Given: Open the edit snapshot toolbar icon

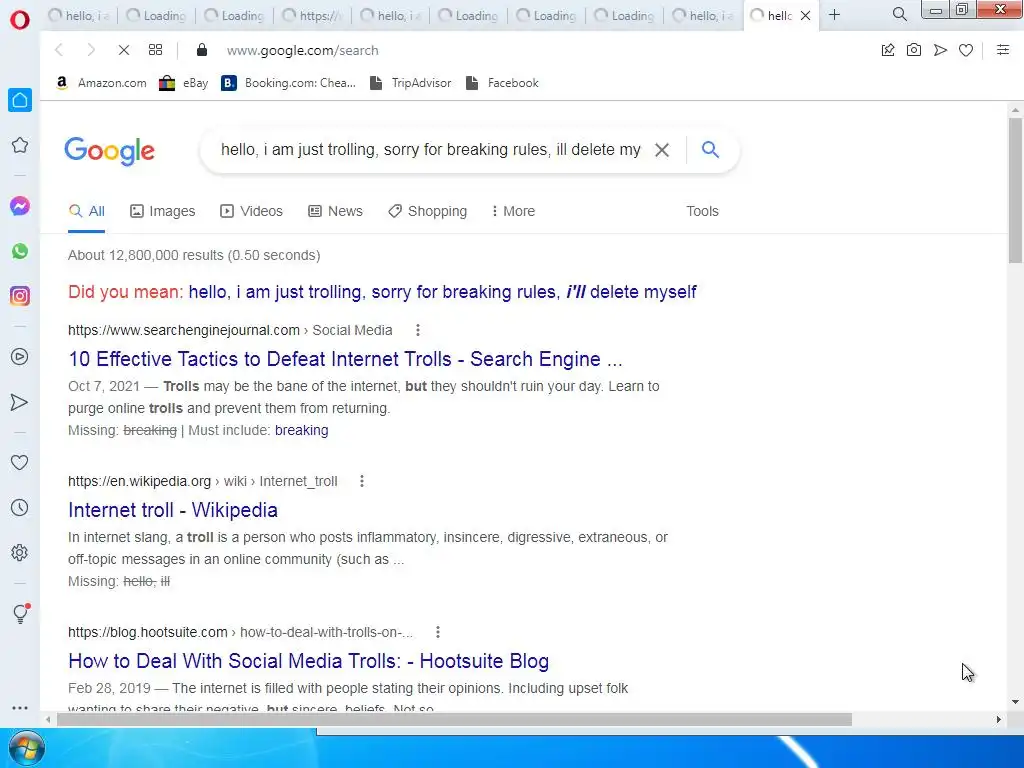Looking at the screenshot, I should tap(888, 50).
